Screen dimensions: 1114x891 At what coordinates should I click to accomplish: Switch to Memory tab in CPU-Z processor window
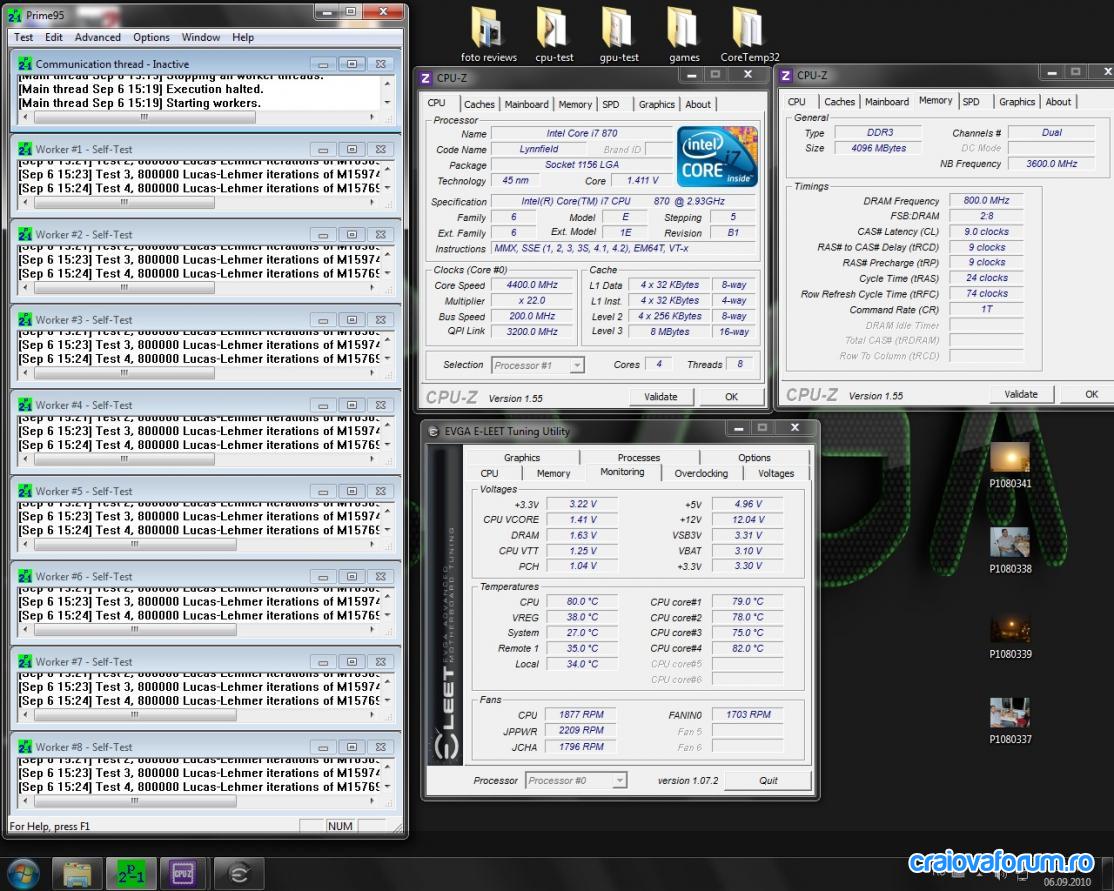point(575,104)
